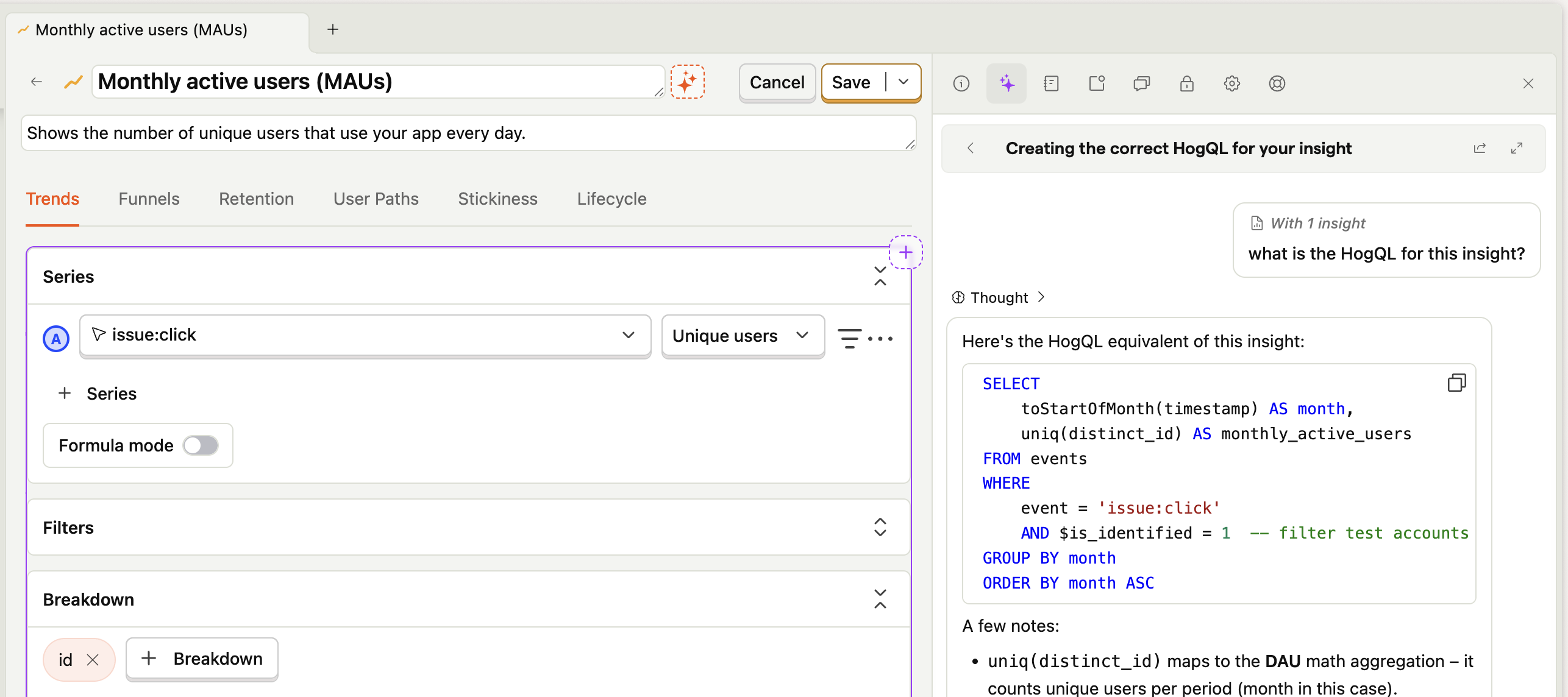Click the series A letter badge
Image resolution: width=1568 pixels, height=697 pixels.
[x=56, y=339]
